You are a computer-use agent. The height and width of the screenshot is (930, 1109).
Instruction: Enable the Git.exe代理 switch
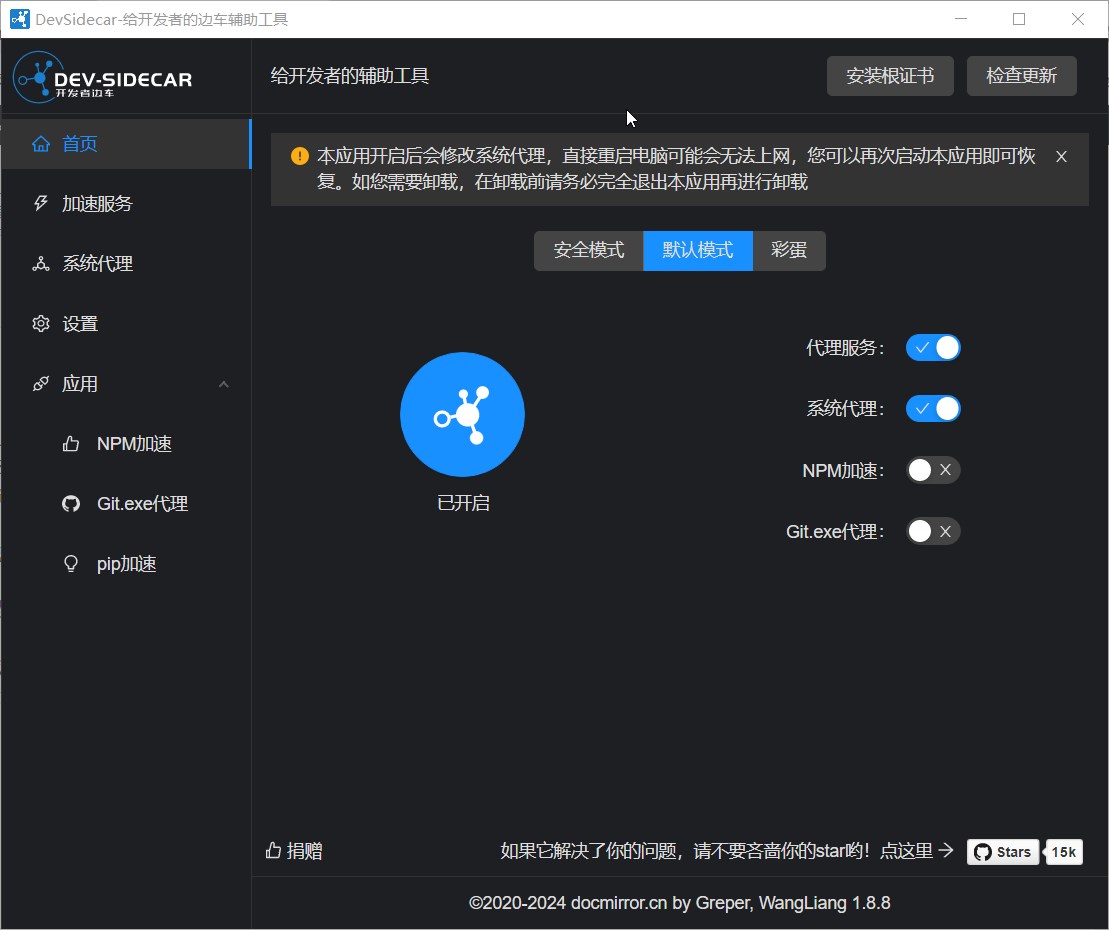point(933,531)
